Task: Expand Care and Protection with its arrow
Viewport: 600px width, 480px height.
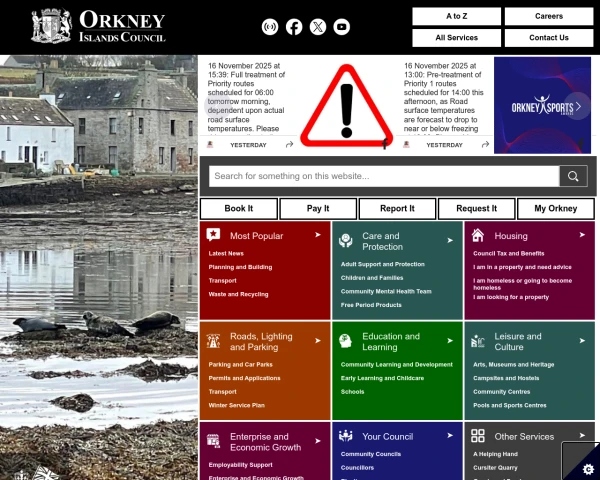Action: 450,240
